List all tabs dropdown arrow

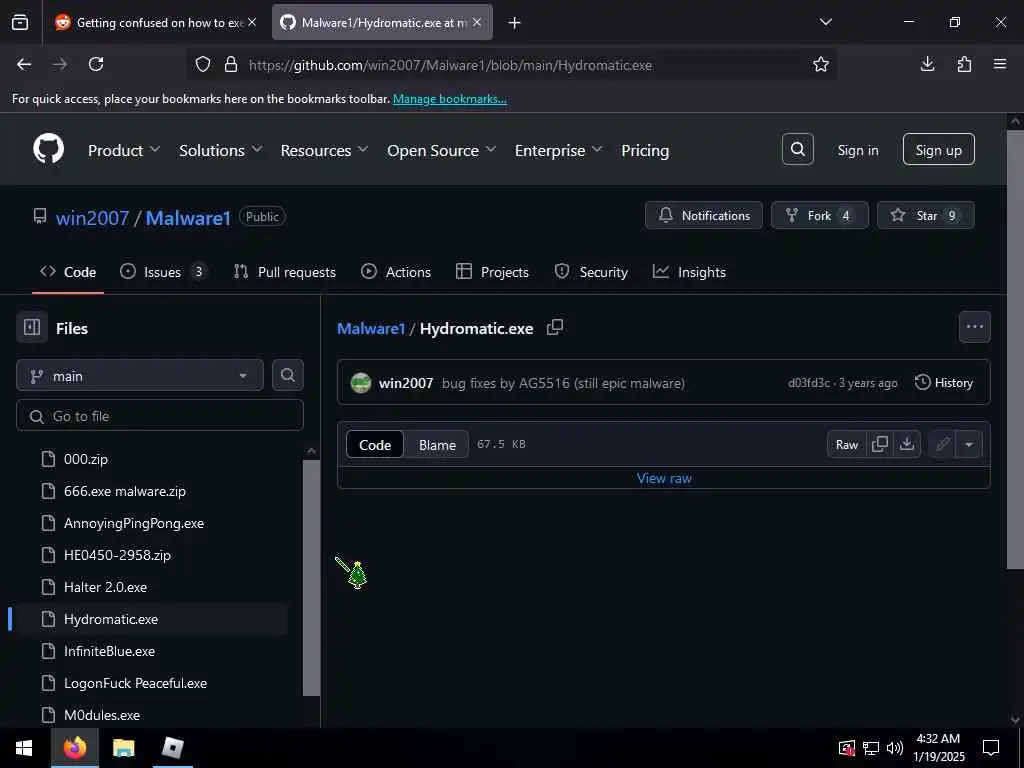click(825, 23)
